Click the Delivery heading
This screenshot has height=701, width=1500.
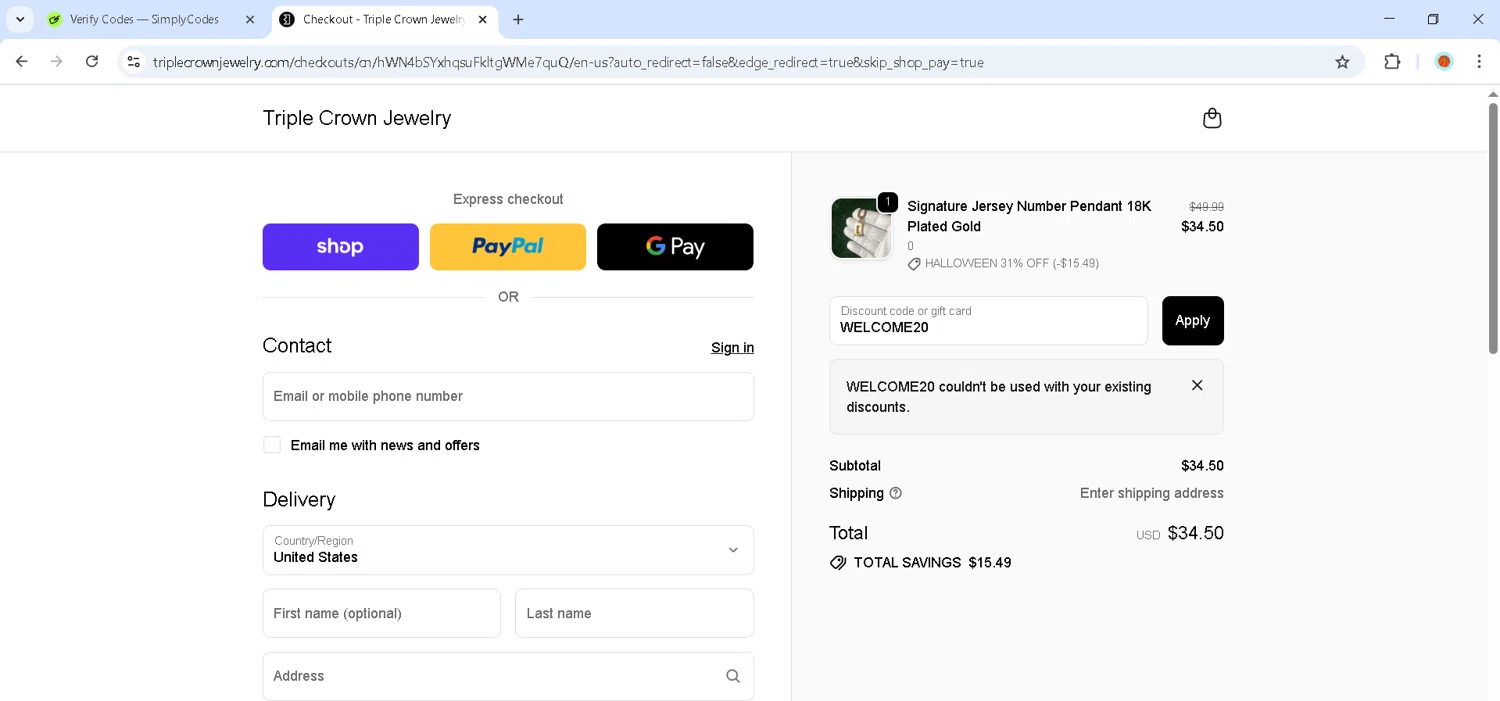click(x=299, y=500)
